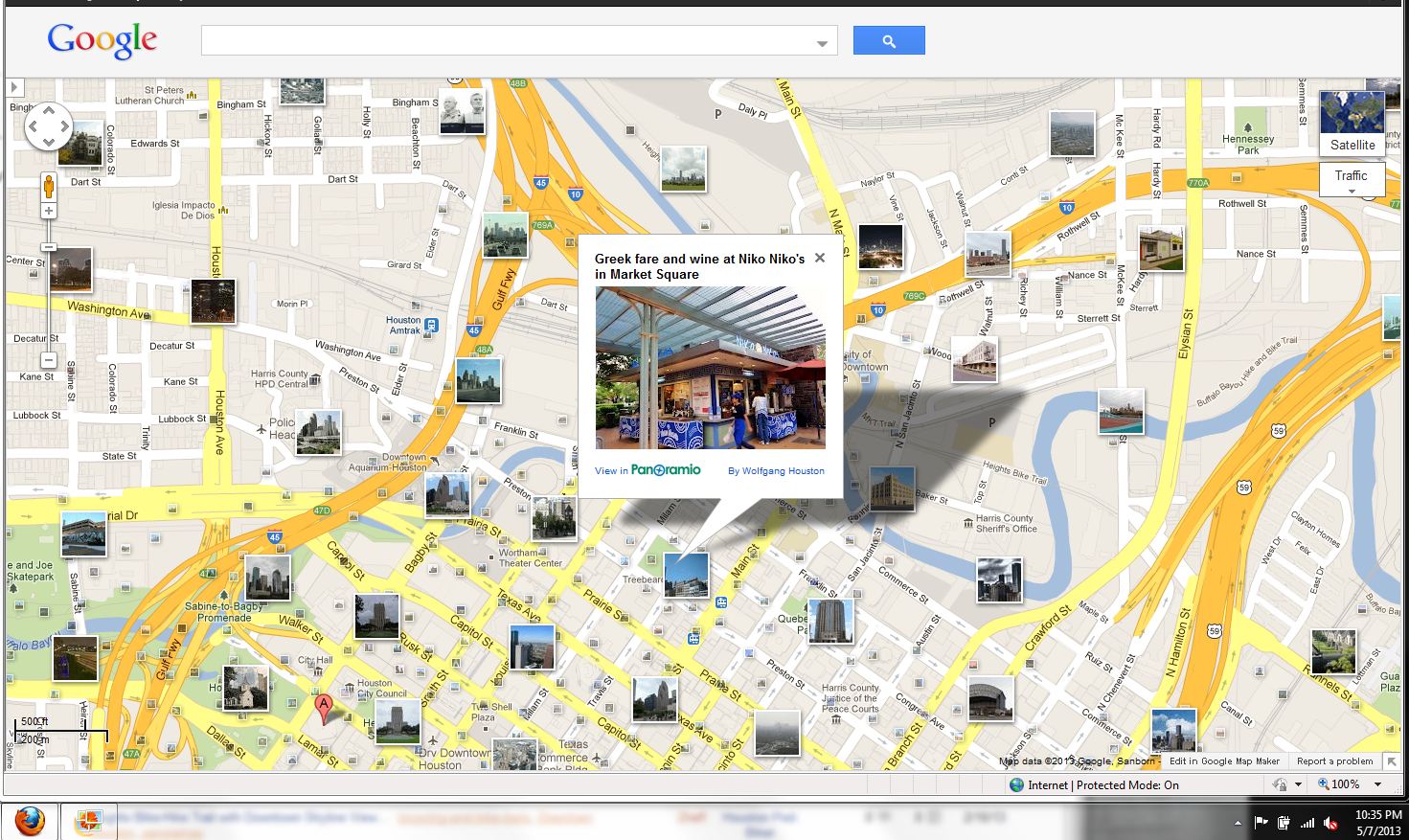Viewport: 1409px width, 840px height.
Task: Click the Houston Amtrak station icon
Action: coord(431,325)
